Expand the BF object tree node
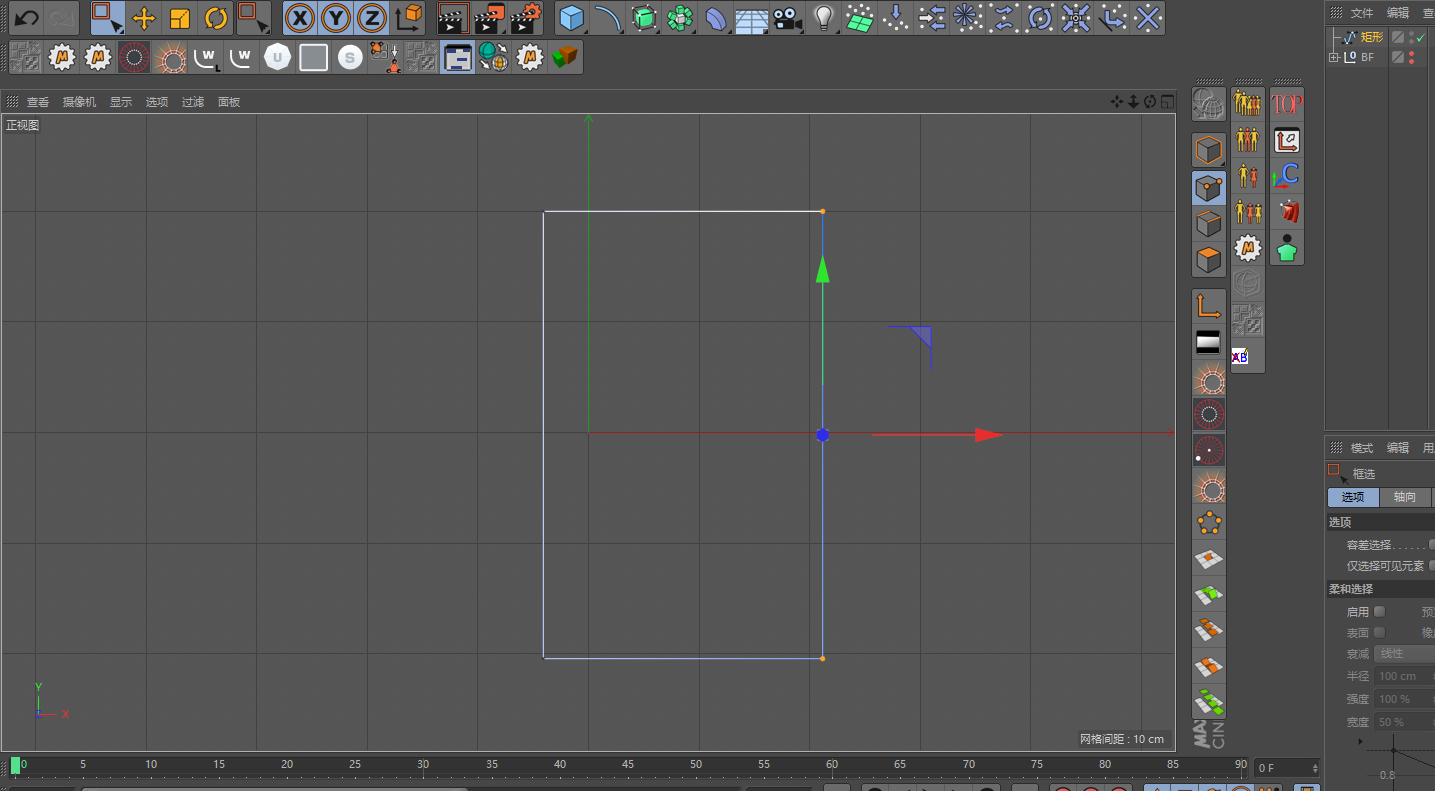Viewport: 1435px width, 791px height. pyautogui.click(x=1333, y=57)
